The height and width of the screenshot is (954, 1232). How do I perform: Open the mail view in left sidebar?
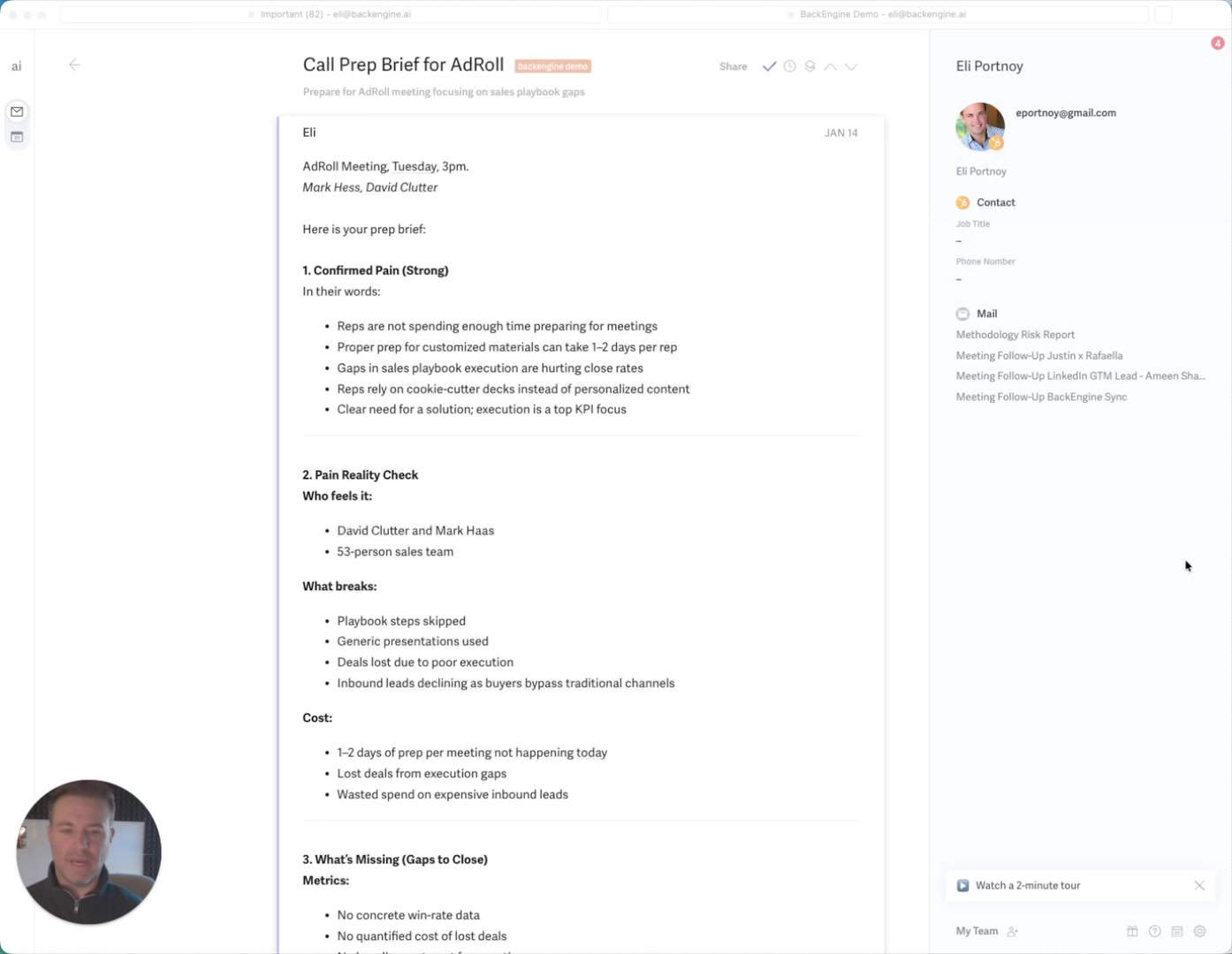click(17, 111)
